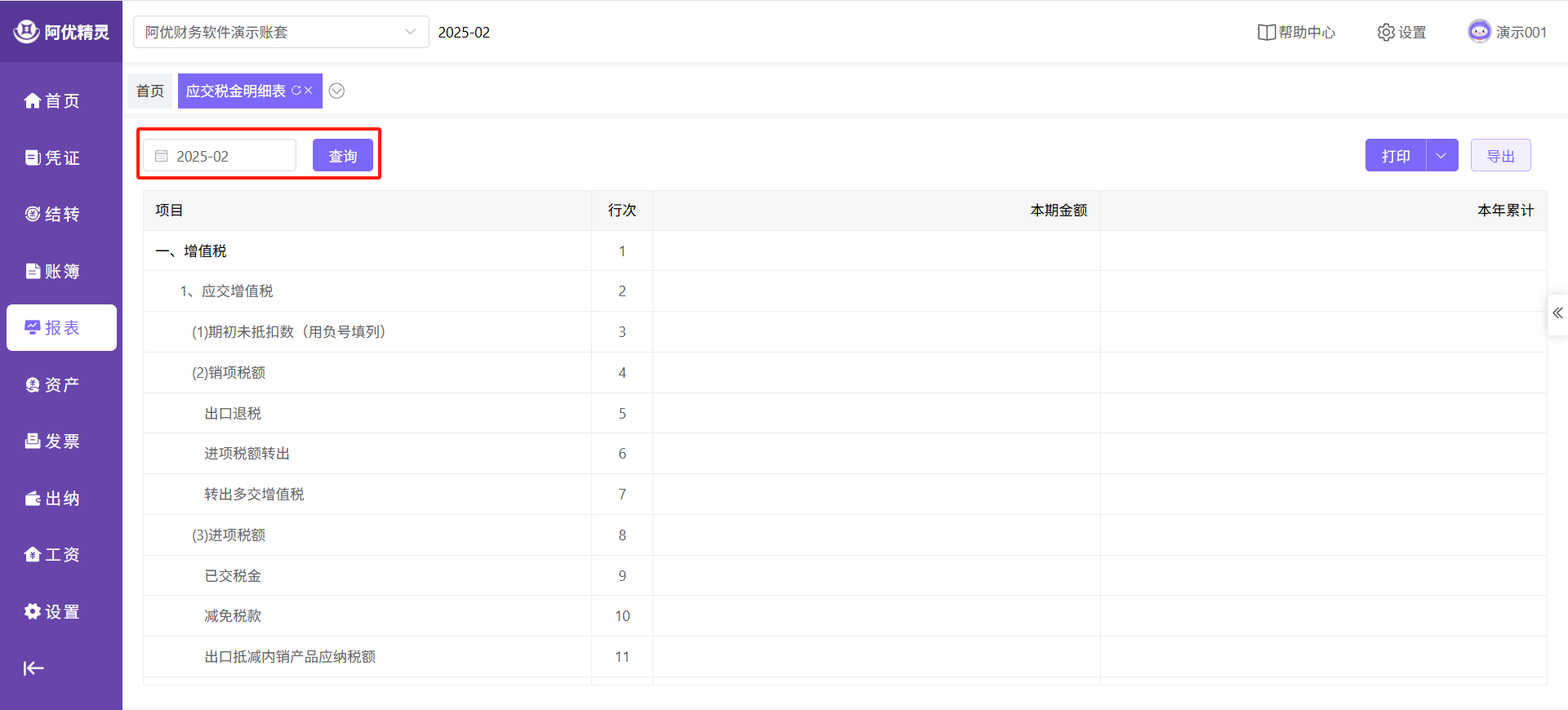The height and width of the screenshot is (710, 1568).
Task: Open the 凭证 voucher sidebar section
Action: point(52,158)
